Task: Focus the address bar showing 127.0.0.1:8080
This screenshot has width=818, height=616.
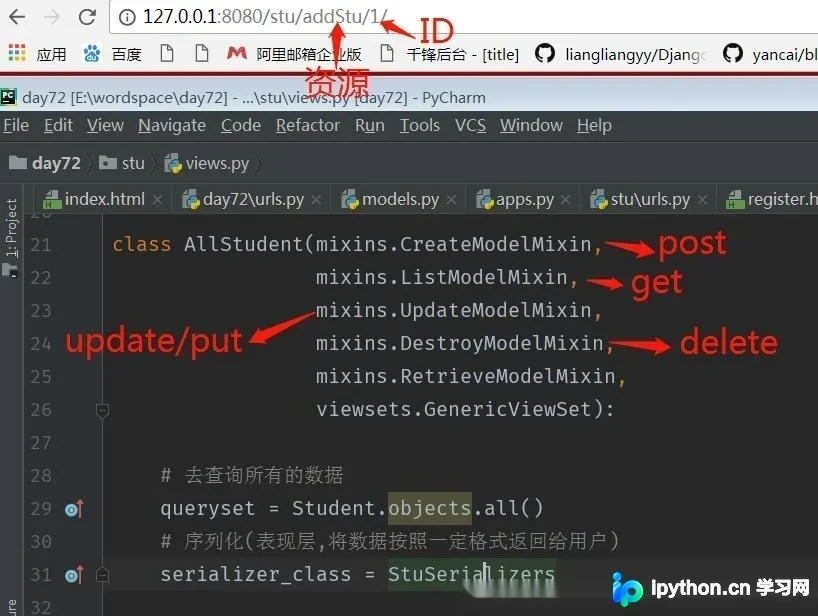Action: 463,17
